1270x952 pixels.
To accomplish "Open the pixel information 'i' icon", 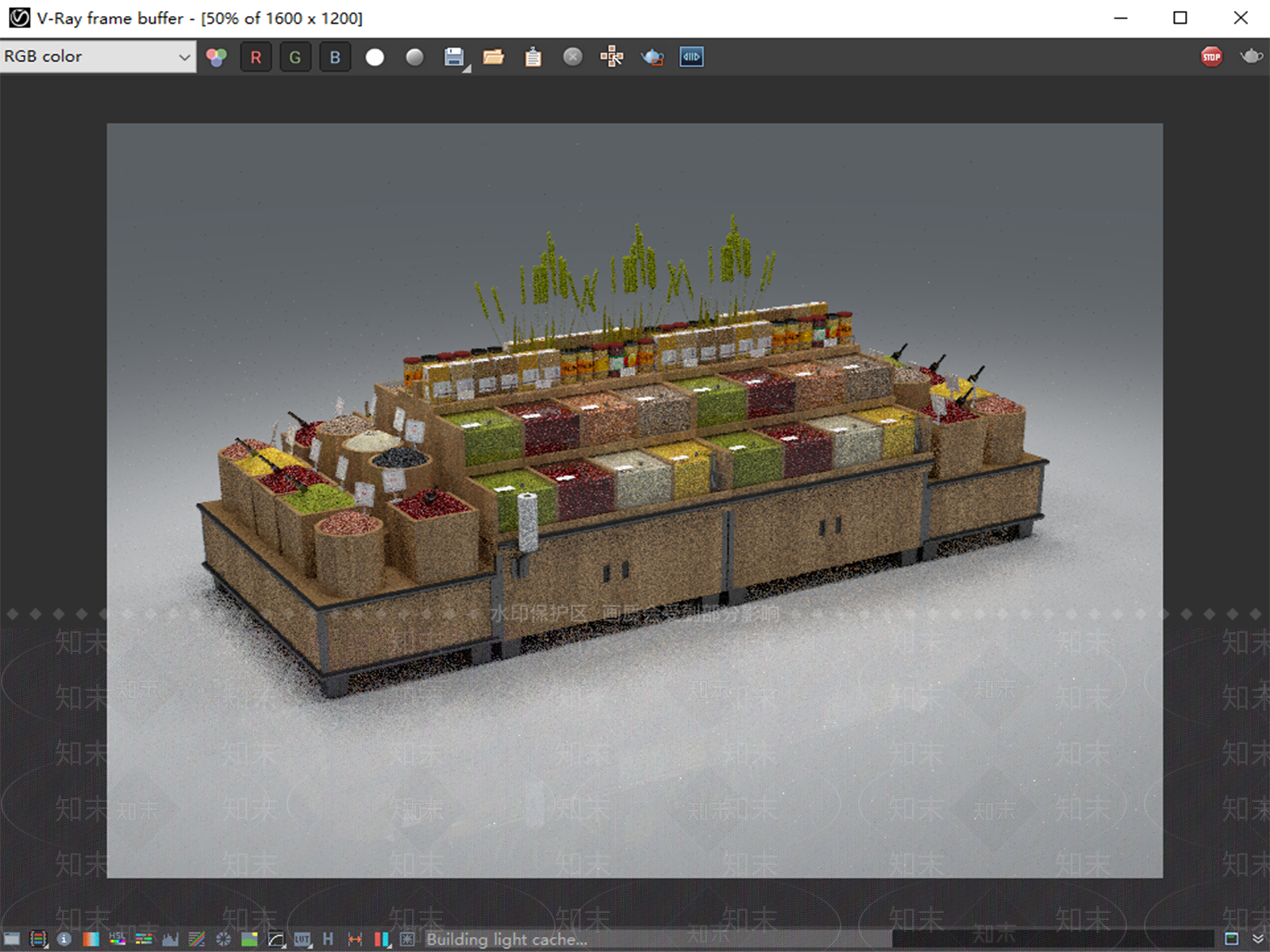I will click(x=64, y=939).
